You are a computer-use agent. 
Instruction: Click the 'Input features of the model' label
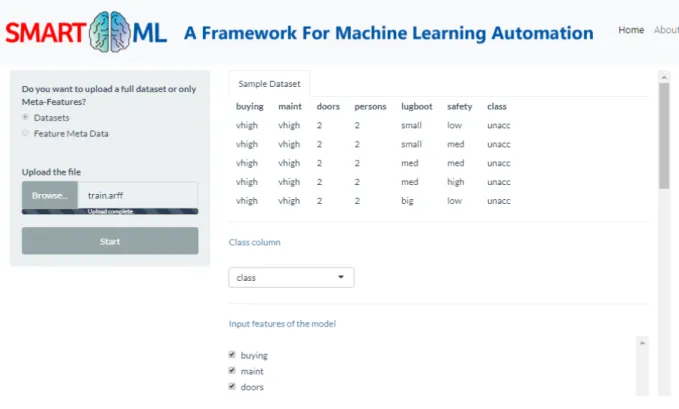point(282,324)
